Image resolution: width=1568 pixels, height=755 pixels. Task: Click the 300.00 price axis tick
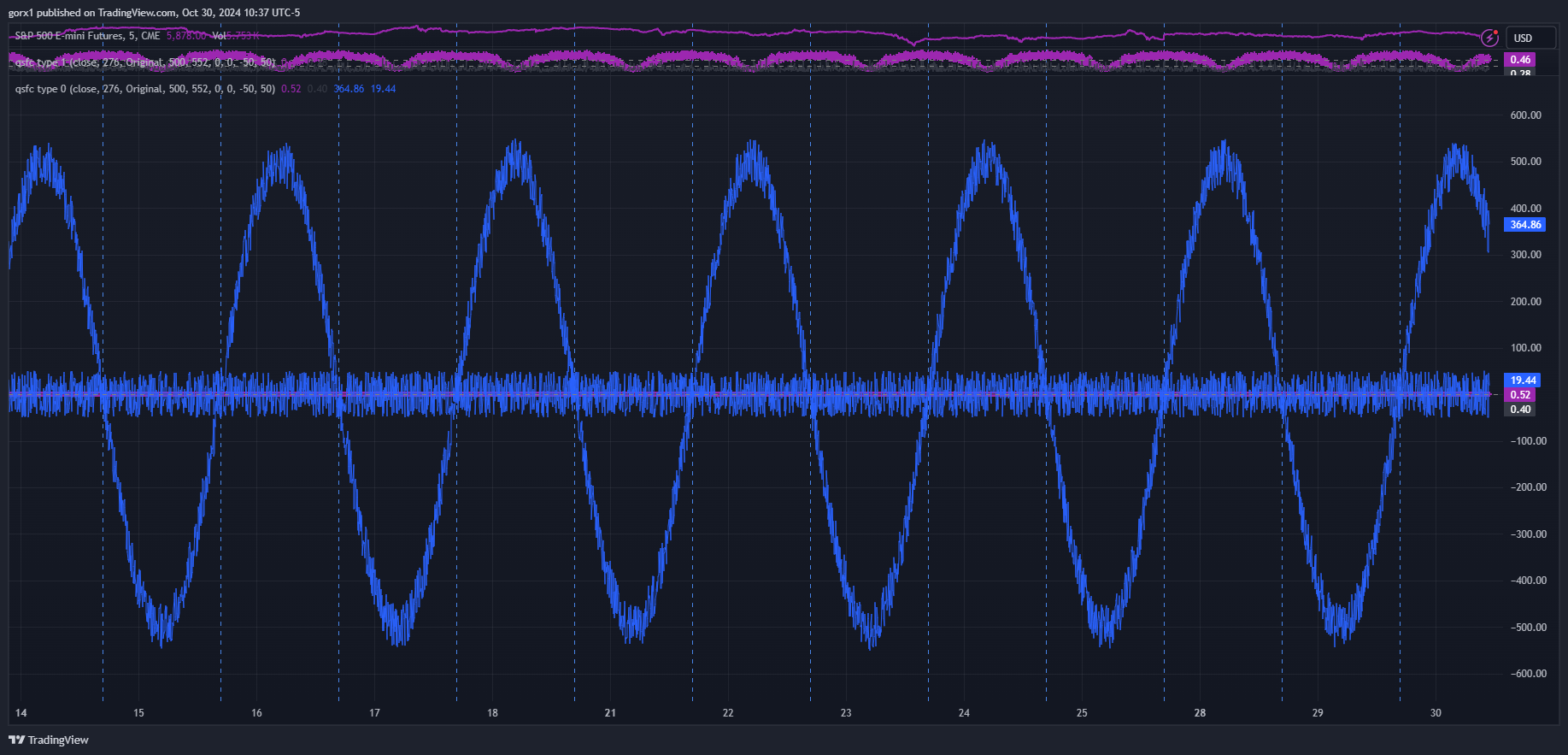pyautogui.click(x=1526, y=255)
